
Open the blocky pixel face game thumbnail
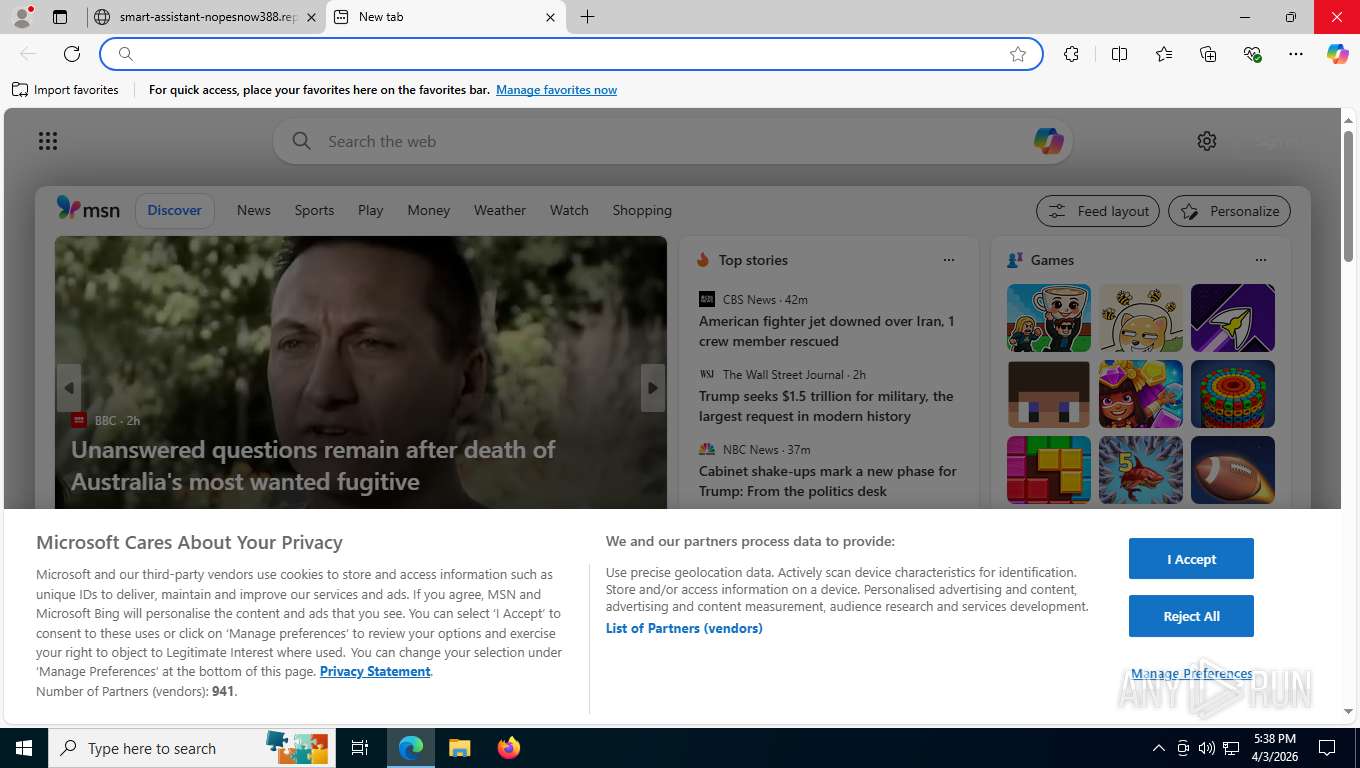1049,394
